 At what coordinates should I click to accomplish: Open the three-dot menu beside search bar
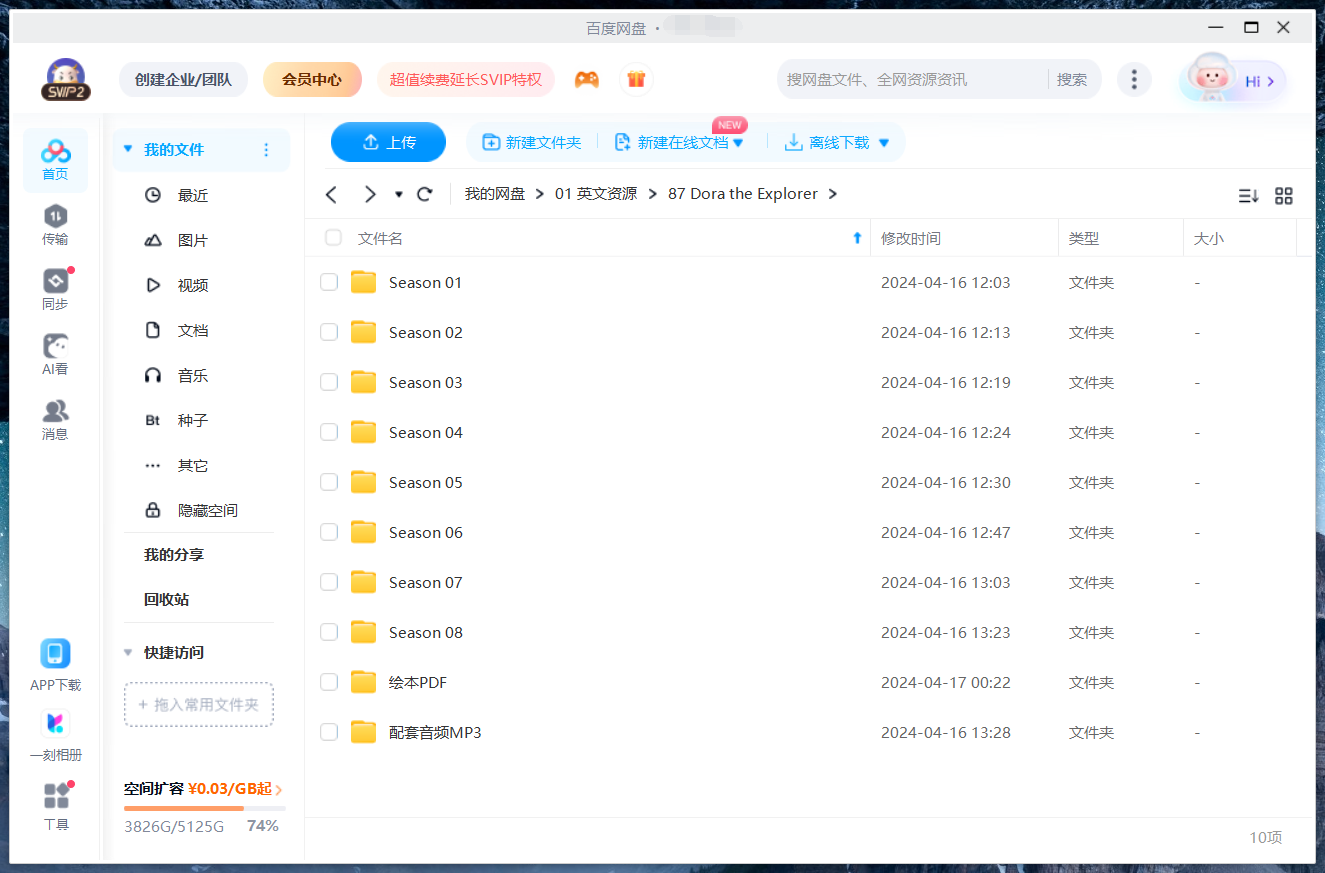click(x=1134, y=79)
